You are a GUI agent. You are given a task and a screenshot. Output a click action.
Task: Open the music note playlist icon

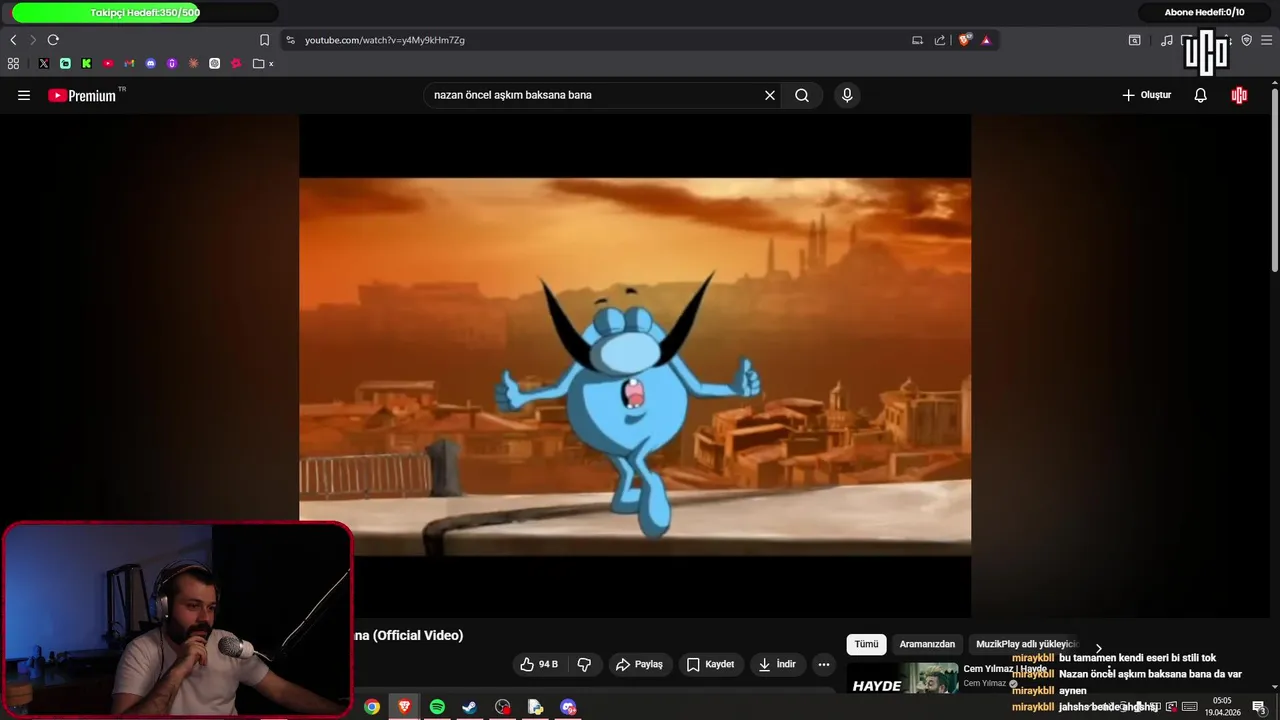pyautogui.click(x=1166, y=40)
